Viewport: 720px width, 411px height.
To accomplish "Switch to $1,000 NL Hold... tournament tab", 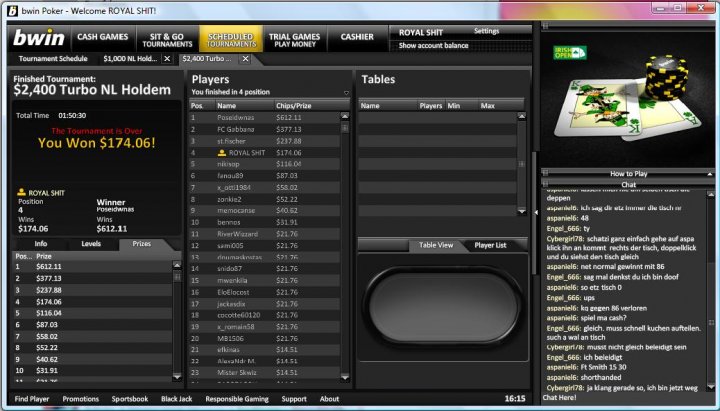I will tap(130, 59).
